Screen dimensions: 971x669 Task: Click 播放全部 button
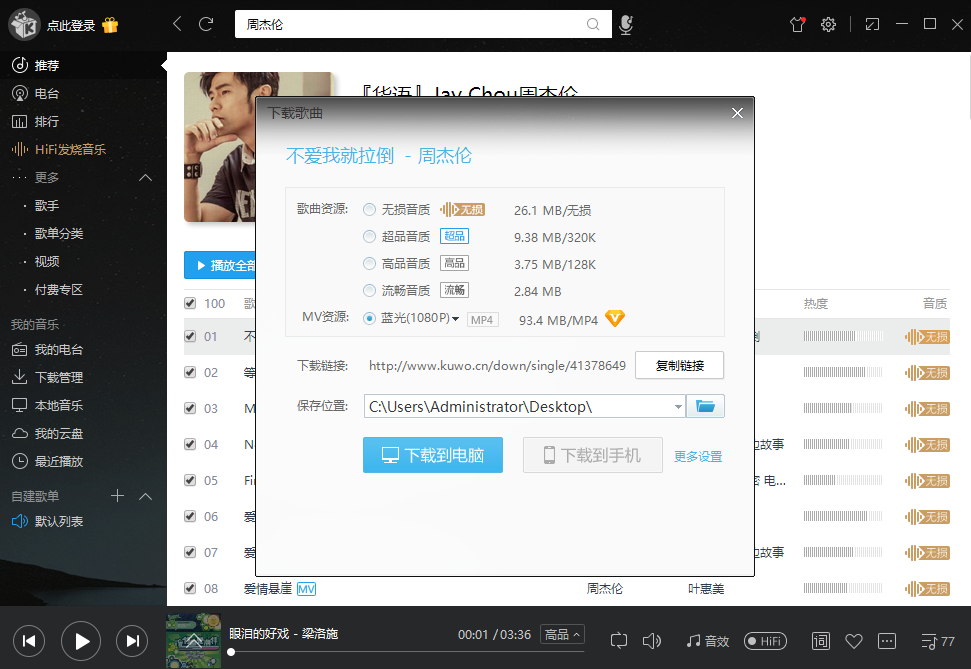pyautogui.click(x=220, y=265)
